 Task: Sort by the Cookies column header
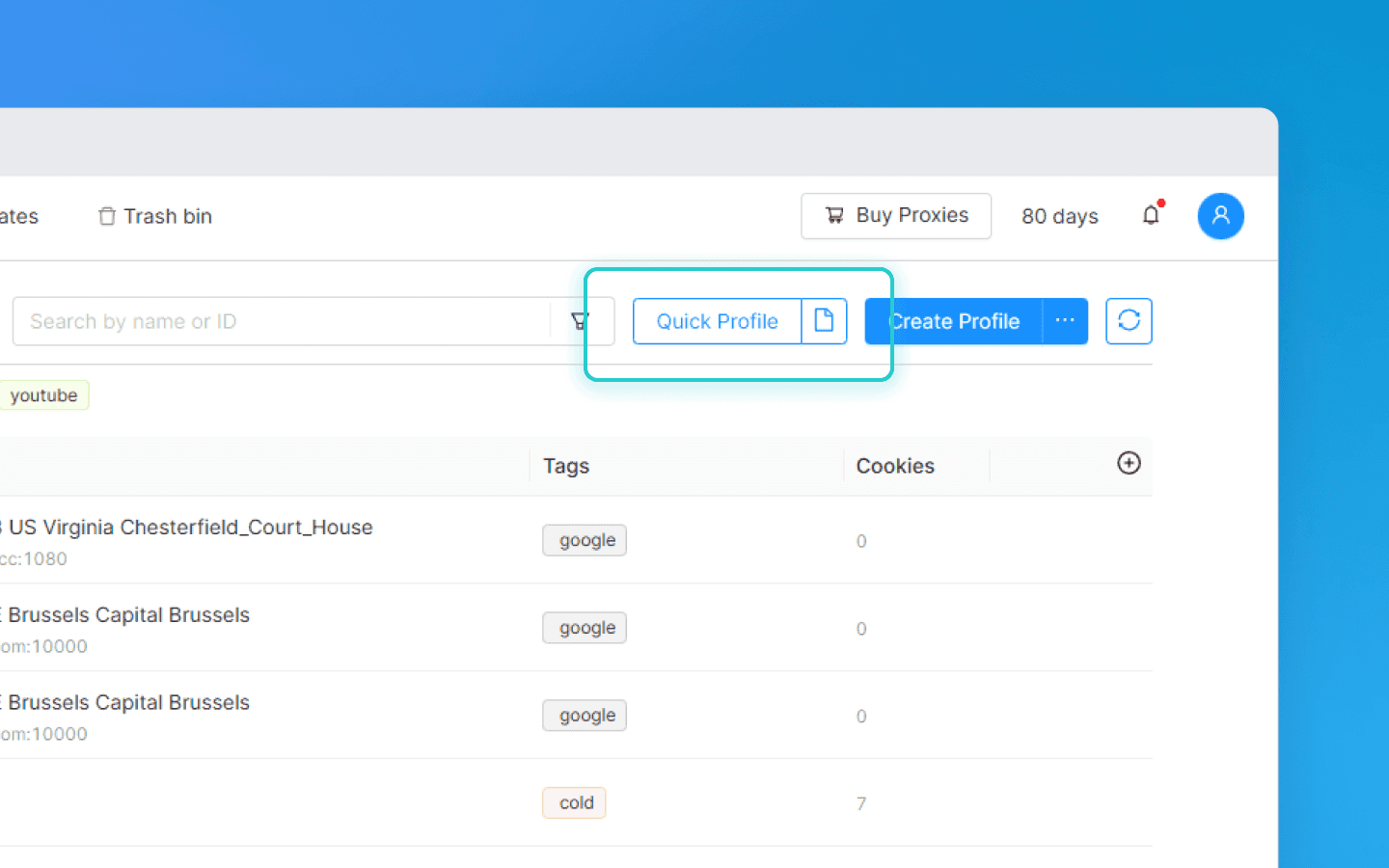(895, 466)
